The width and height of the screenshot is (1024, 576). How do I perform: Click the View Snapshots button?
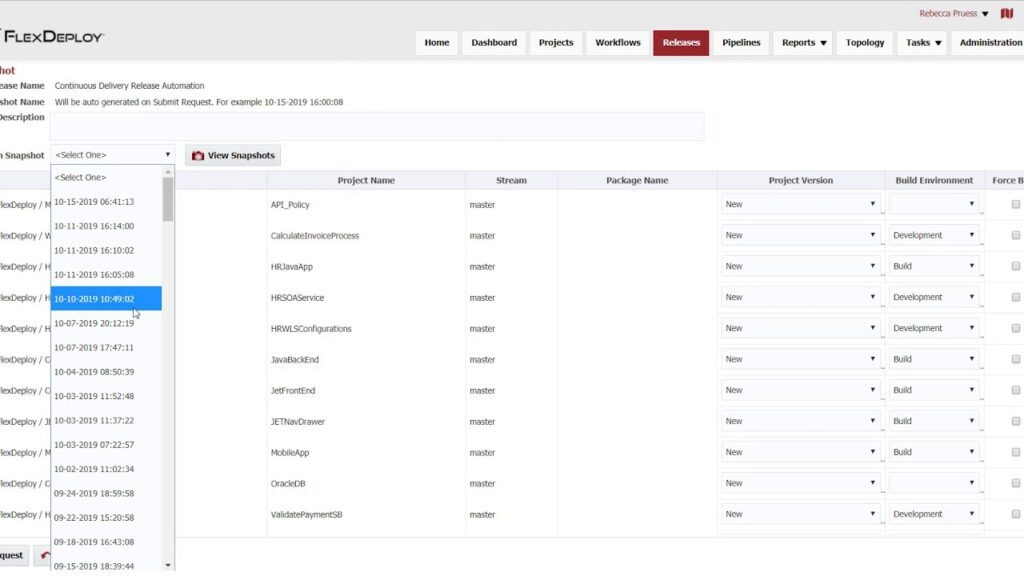pyautogui.click(x=235, y=155)
